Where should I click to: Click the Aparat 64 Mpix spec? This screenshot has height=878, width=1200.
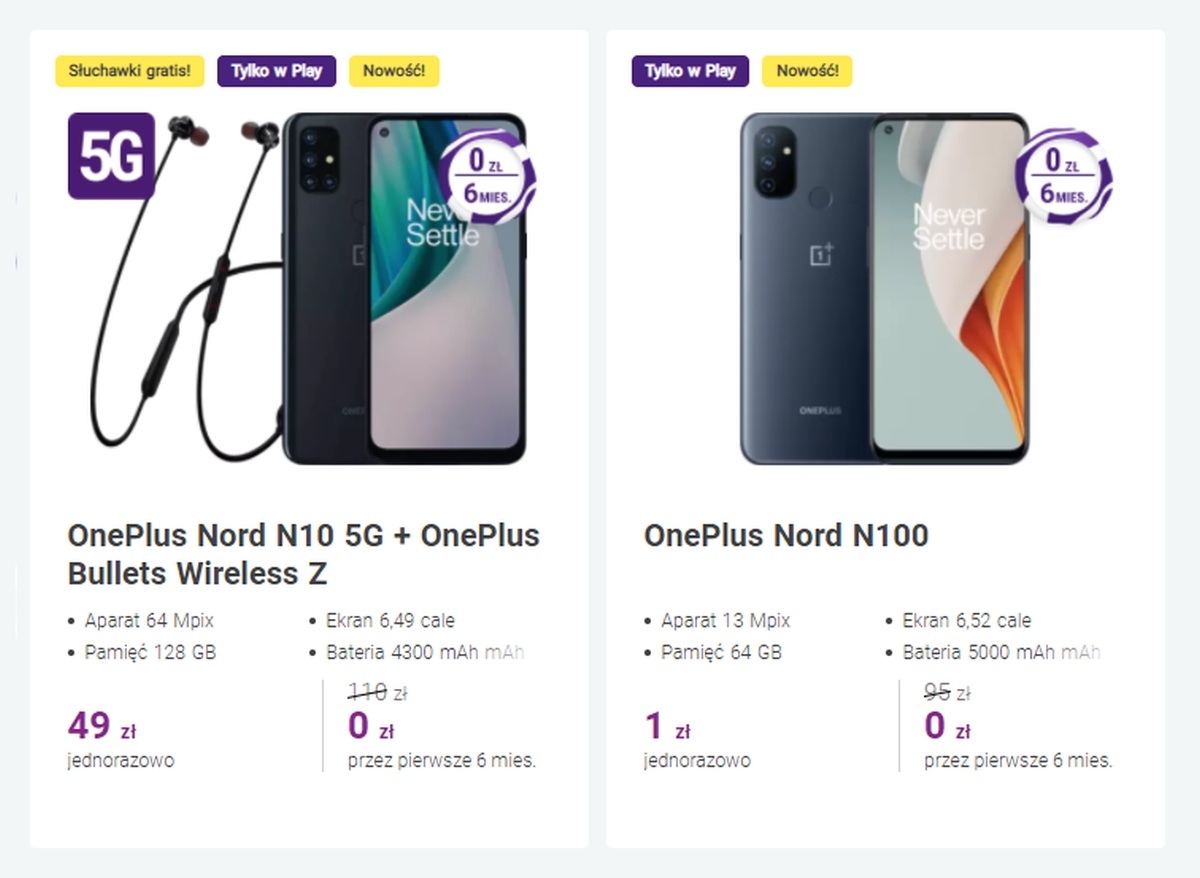(149, 621)
